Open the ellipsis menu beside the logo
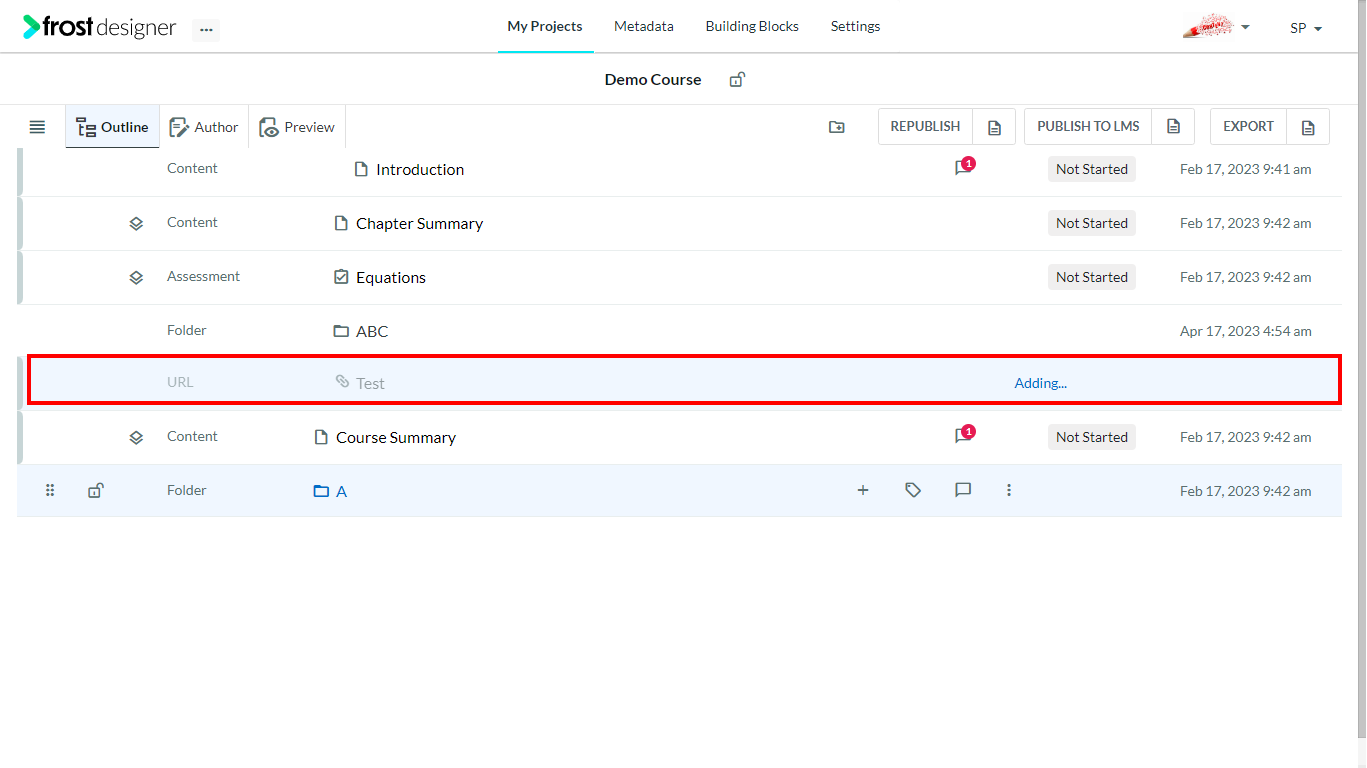 206,29
